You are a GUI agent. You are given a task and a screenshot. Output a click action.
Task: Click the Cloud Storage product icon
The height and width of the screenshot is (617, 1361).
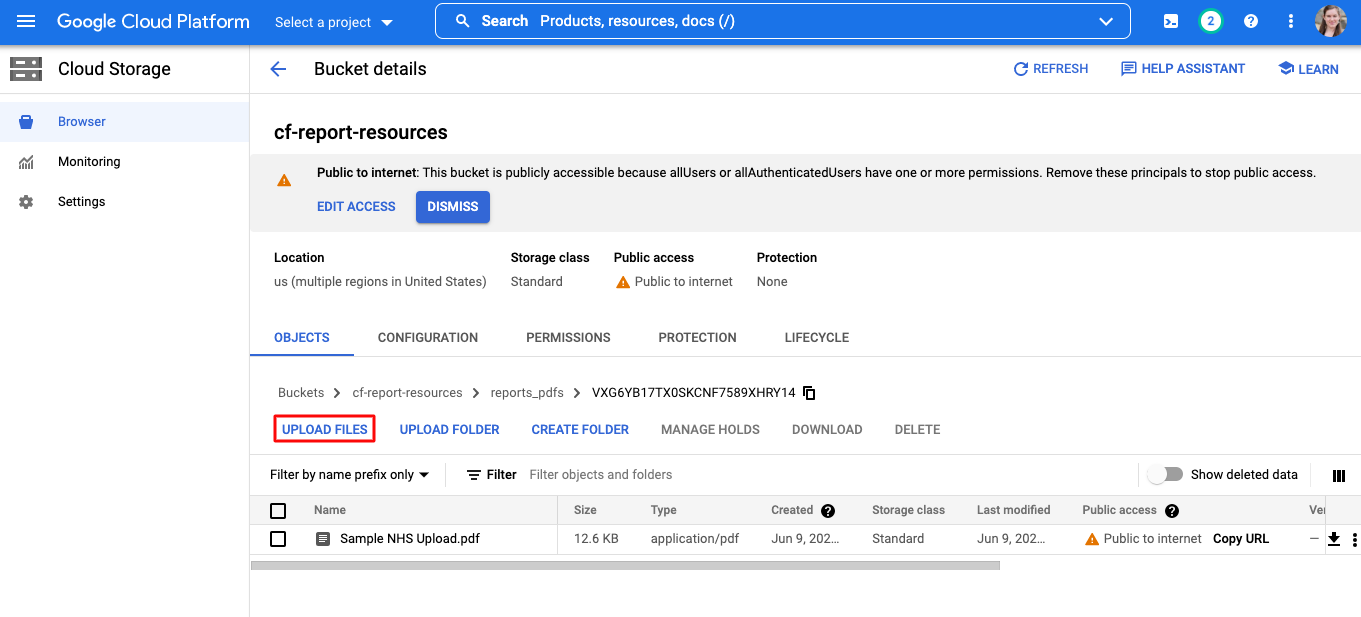pyautogui.click(x=26, y=69)
